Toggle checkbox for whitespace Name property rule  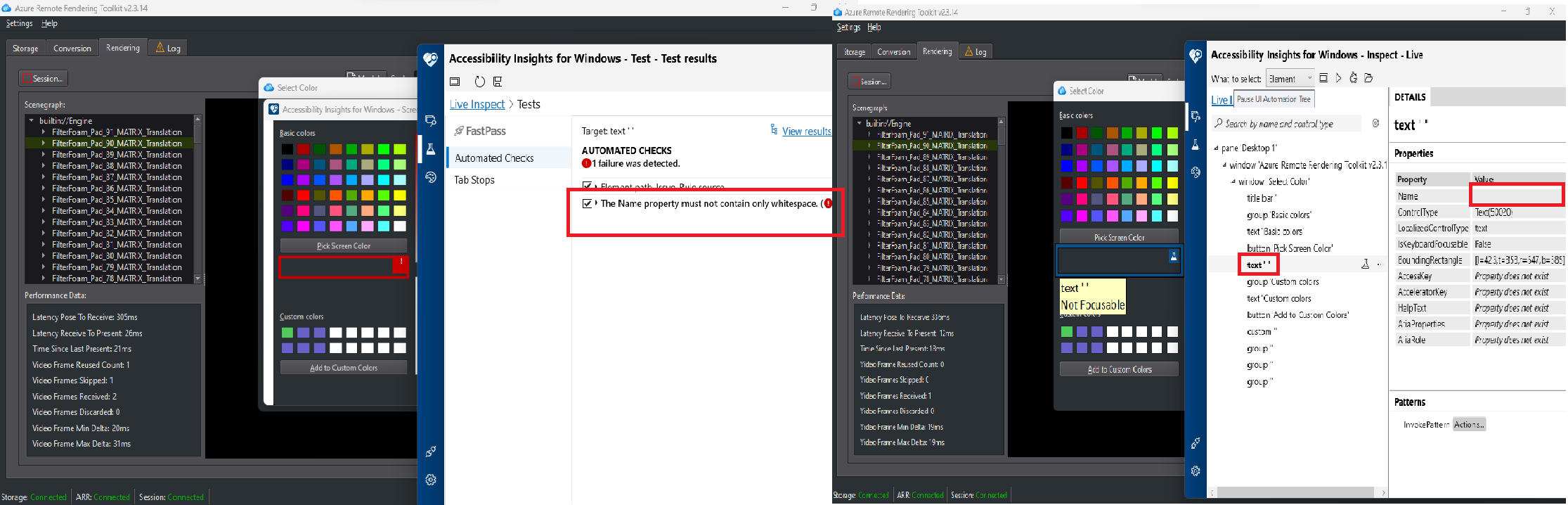588,203
